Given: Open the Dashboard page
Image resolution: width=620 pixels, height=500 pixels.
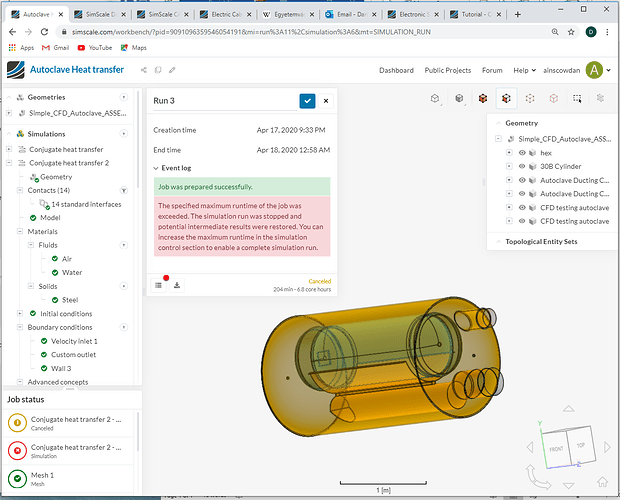Looking at the screenshot, I should (x=396, y=70).
